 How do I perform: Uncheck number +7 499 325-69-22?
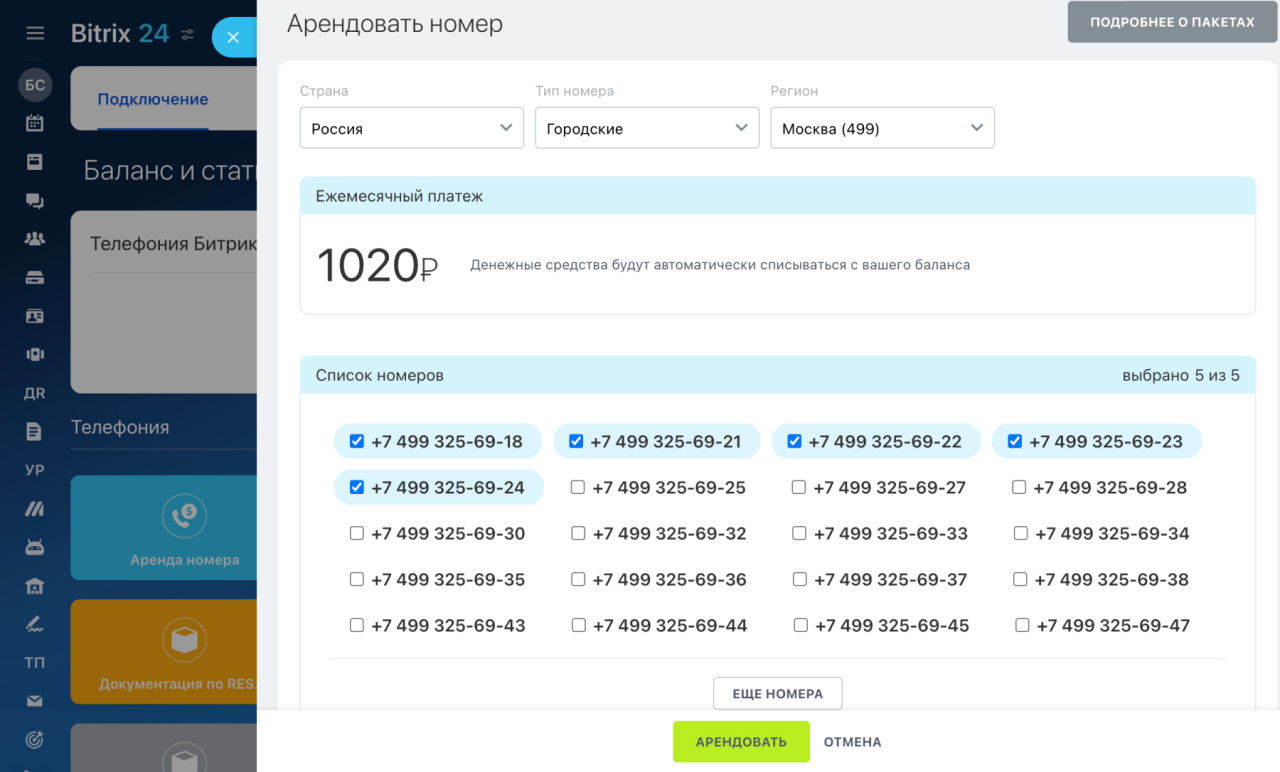[795, 441]
